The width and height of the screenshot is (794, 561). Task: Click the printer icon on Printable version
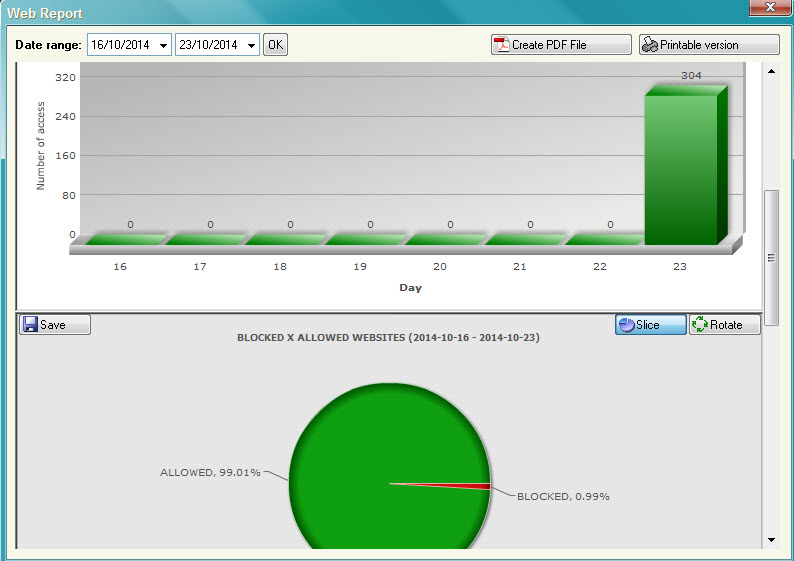tap(650, 45)
